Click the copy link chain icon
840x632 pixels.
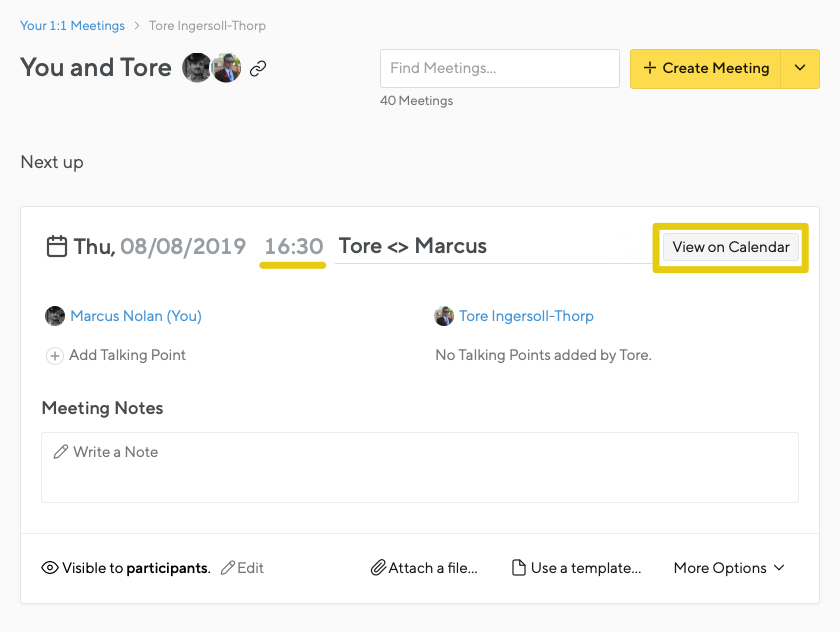pos(258,69)
